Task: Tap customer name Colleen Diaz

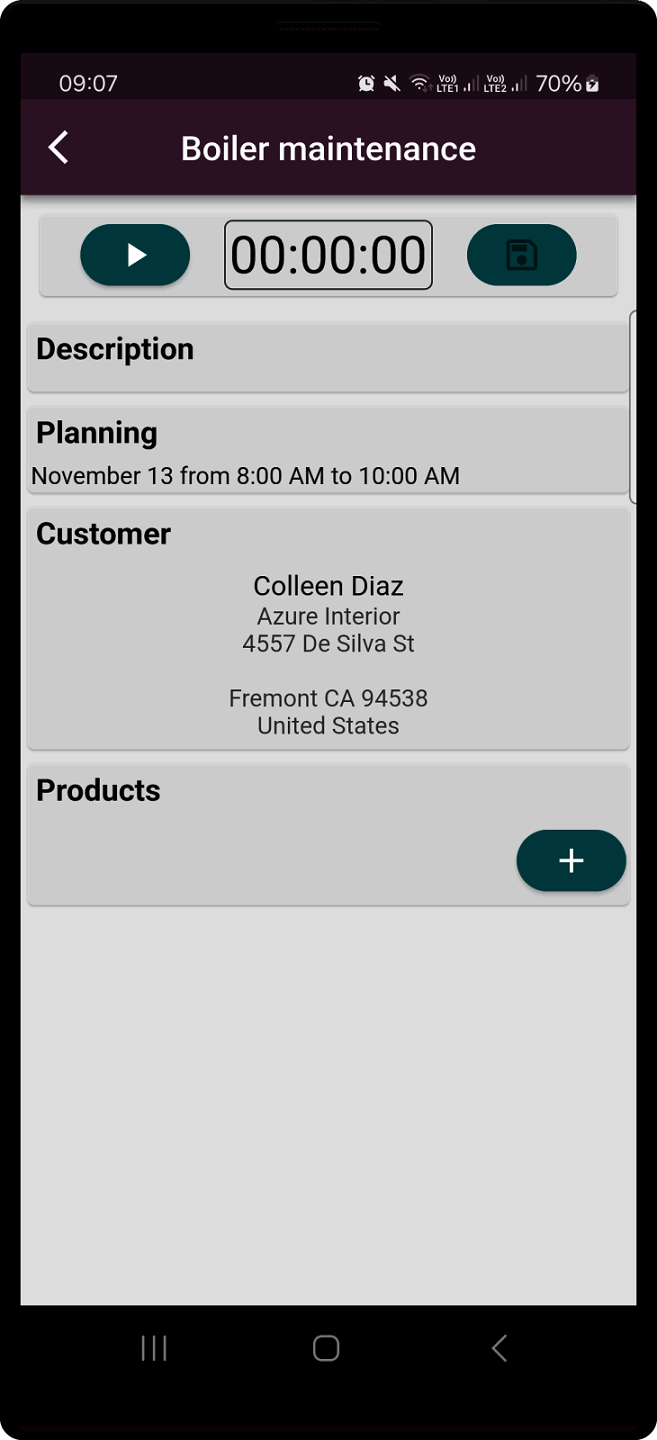Action: (328, 586)
